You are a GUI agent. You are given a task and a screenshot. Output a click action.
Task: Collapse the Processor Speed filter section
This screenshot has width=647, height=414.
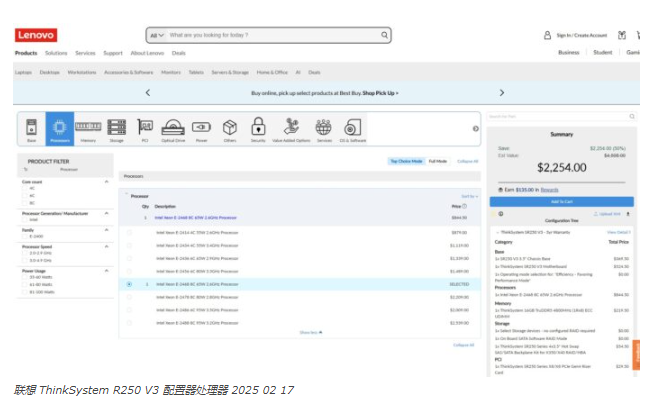tap(106, 246)
